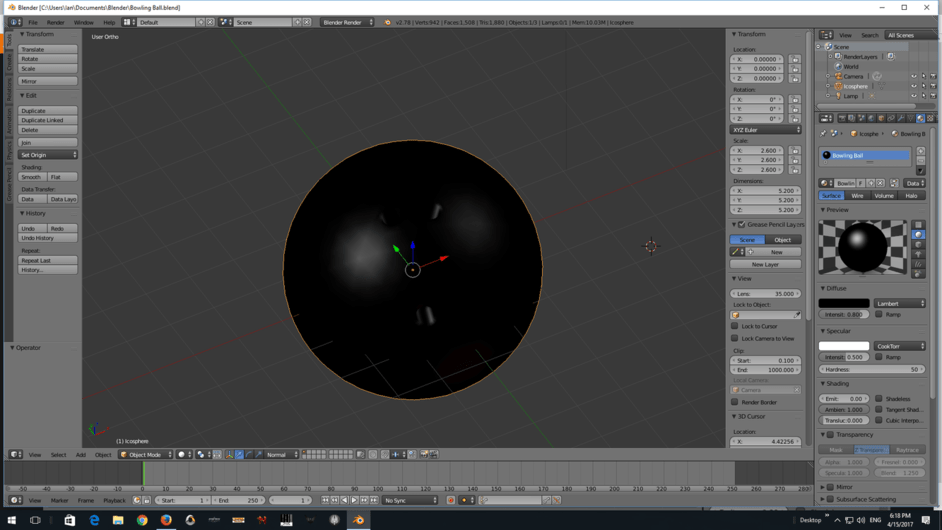Enable the Lock to Cursor checkbox
942x530 pixels.
[x=735, y=326]
